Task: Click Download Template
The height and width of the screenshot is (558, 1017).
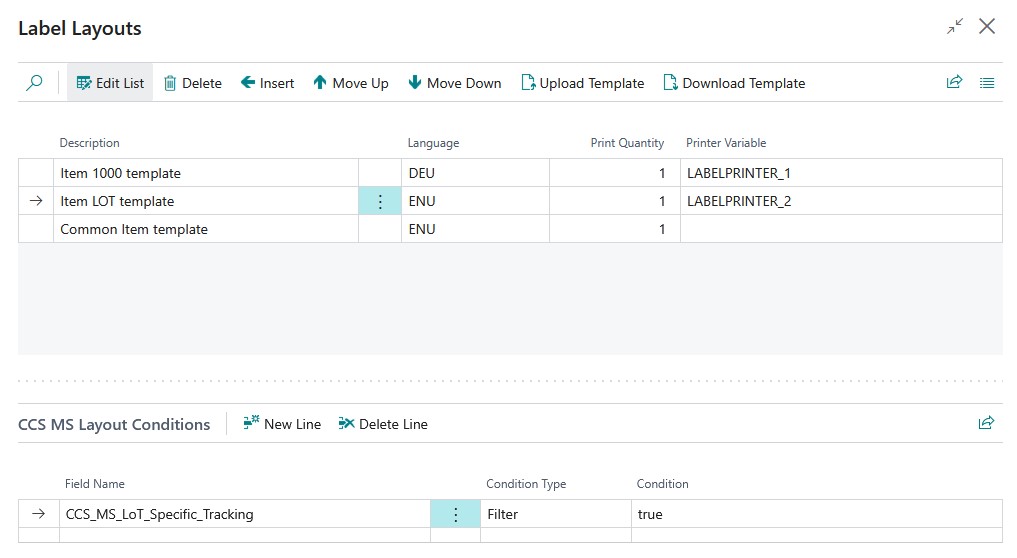Action: 733,83
